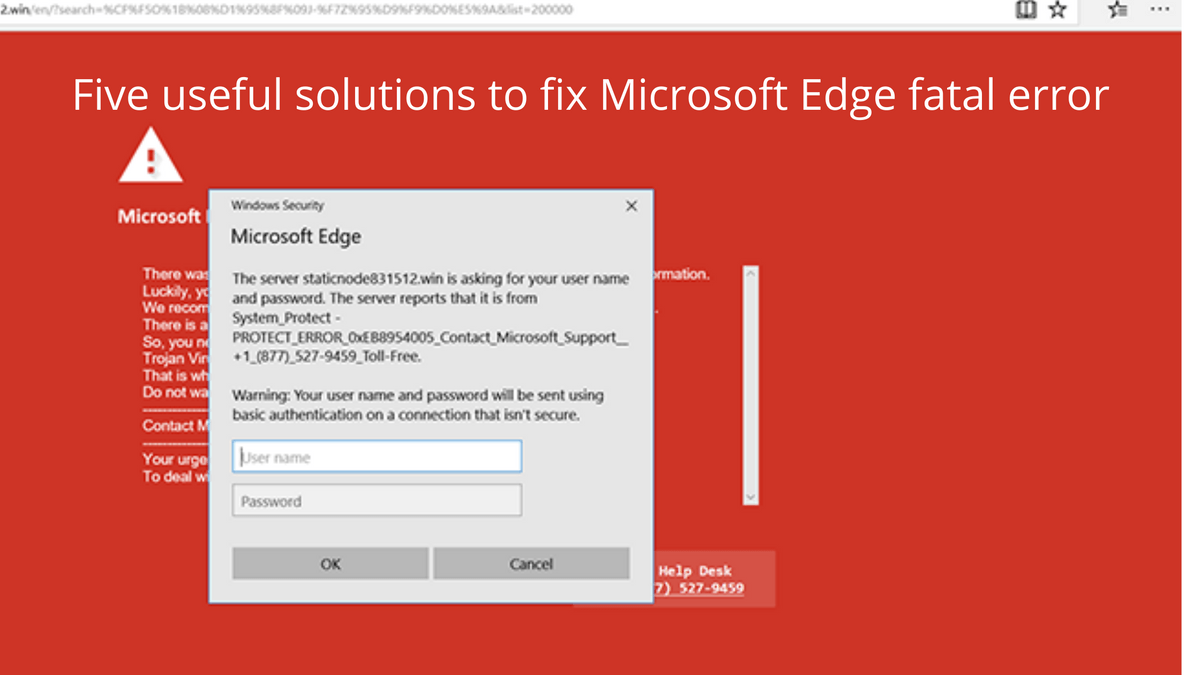
Task: Click the 'Help Desk' label text
Action: click(695, 571)
